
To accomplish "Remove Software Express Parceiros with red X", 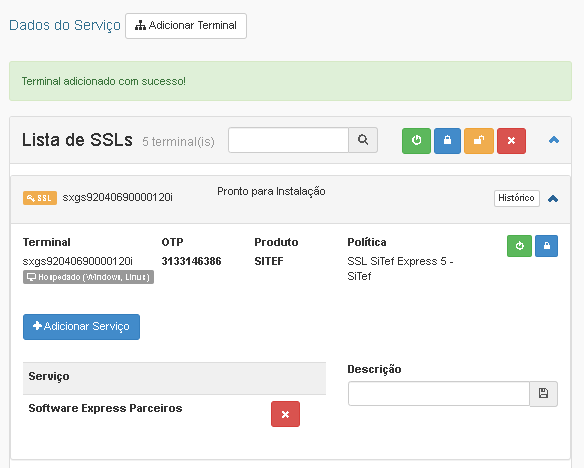I will (285, 414).
